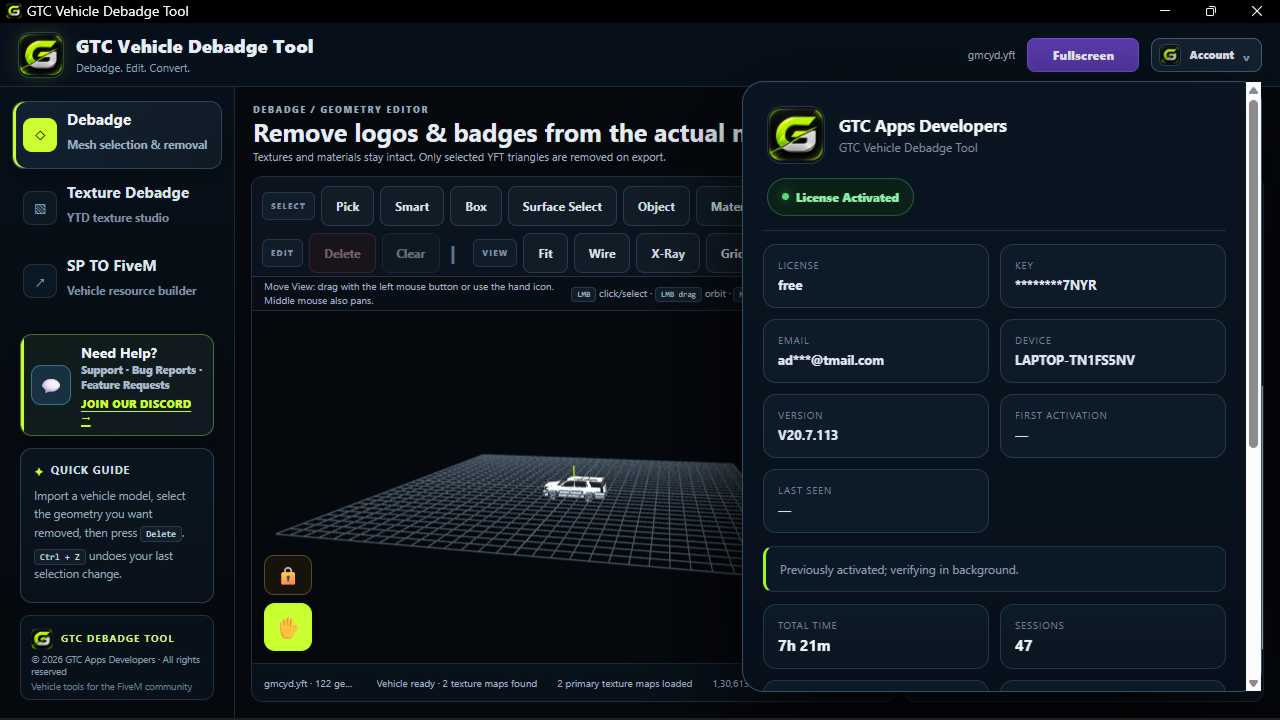Click the Debadge diamond sidebar icon
The image size is (1280, 720).
point(40,134)
